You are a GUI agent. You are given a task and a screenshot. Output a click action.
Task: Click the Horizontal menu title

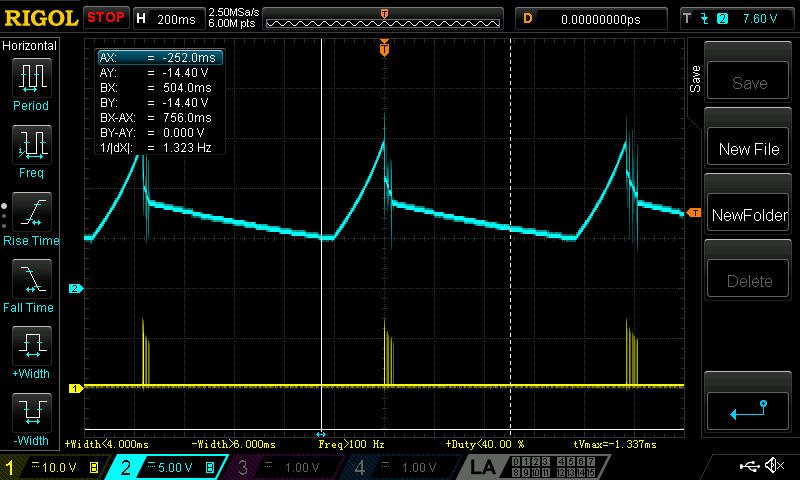click(30, 46)
